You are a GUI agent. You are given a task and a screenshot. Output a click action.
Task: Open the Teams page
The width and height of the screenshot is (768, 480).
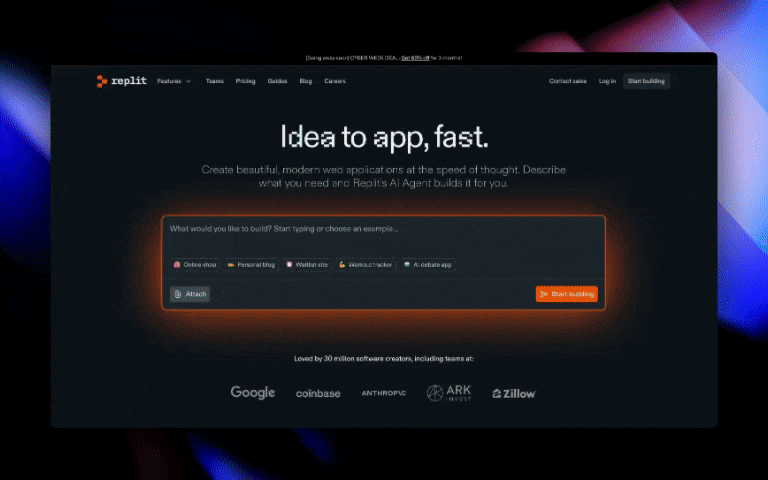pyautogui.click(x=215, y=81)
